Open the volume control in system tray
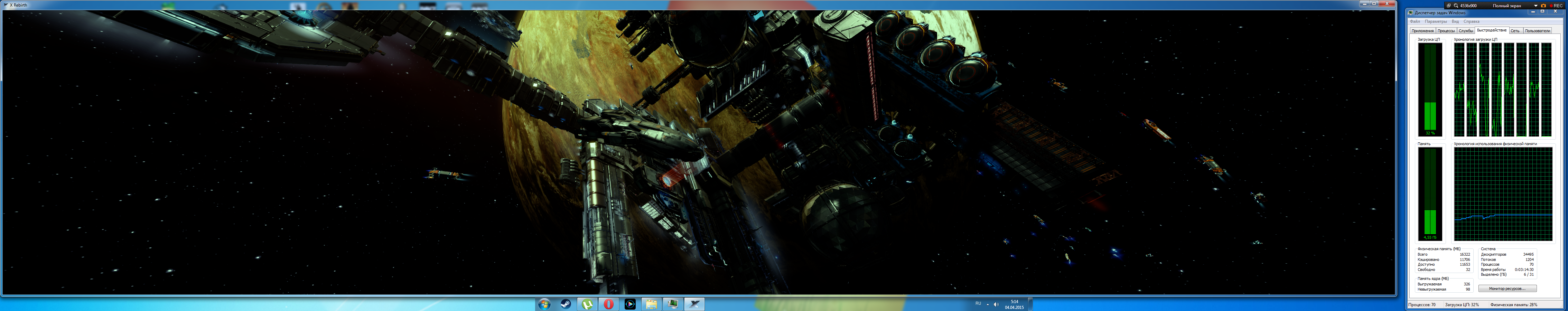 pyautogui.click(x=996, y=304)
